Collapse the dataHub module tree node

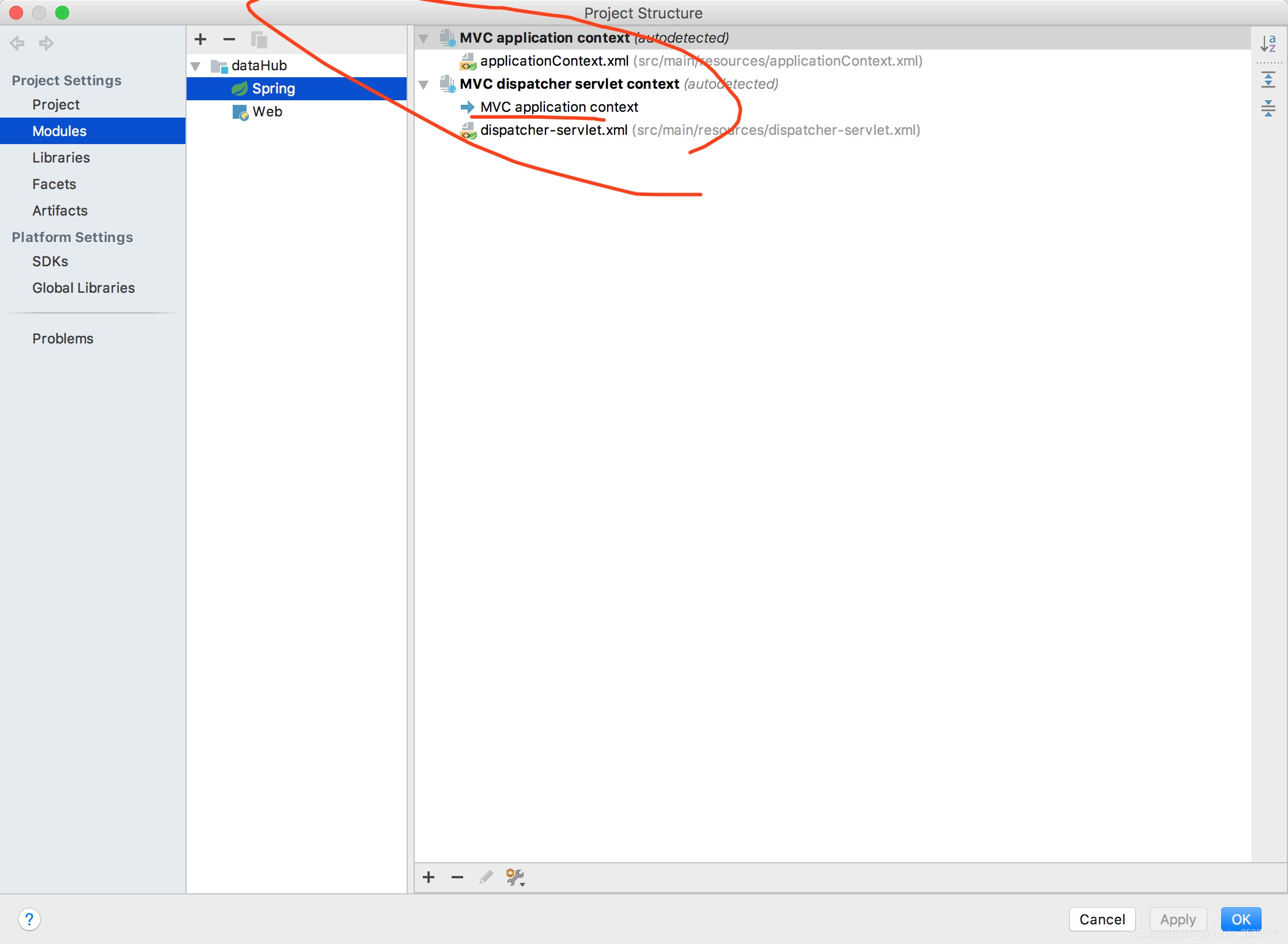point(195,66)
